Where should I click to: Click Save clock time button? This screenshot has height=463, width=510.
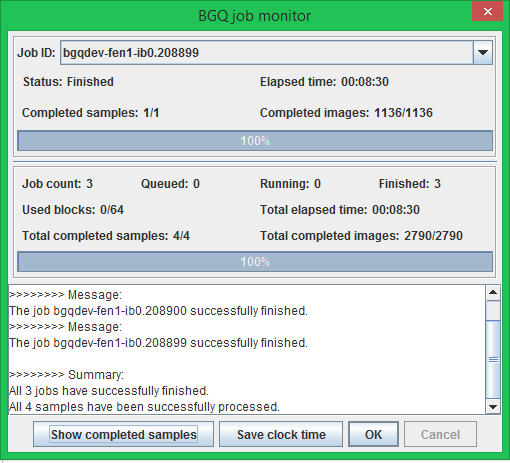pyautogui.click(x=281, y=434)
